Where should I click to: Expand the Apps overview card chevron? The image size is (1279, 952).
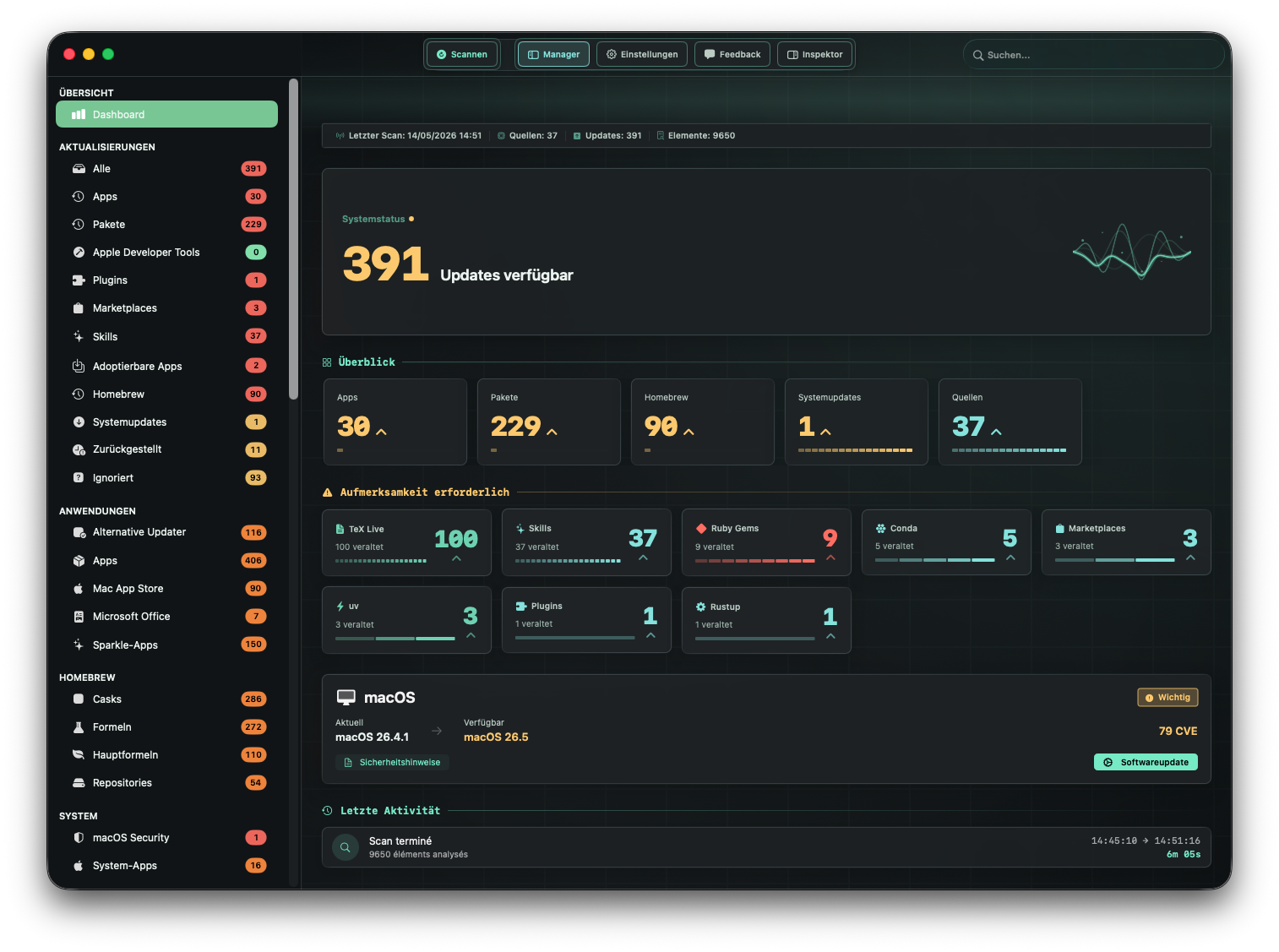[x=382, y=432]
